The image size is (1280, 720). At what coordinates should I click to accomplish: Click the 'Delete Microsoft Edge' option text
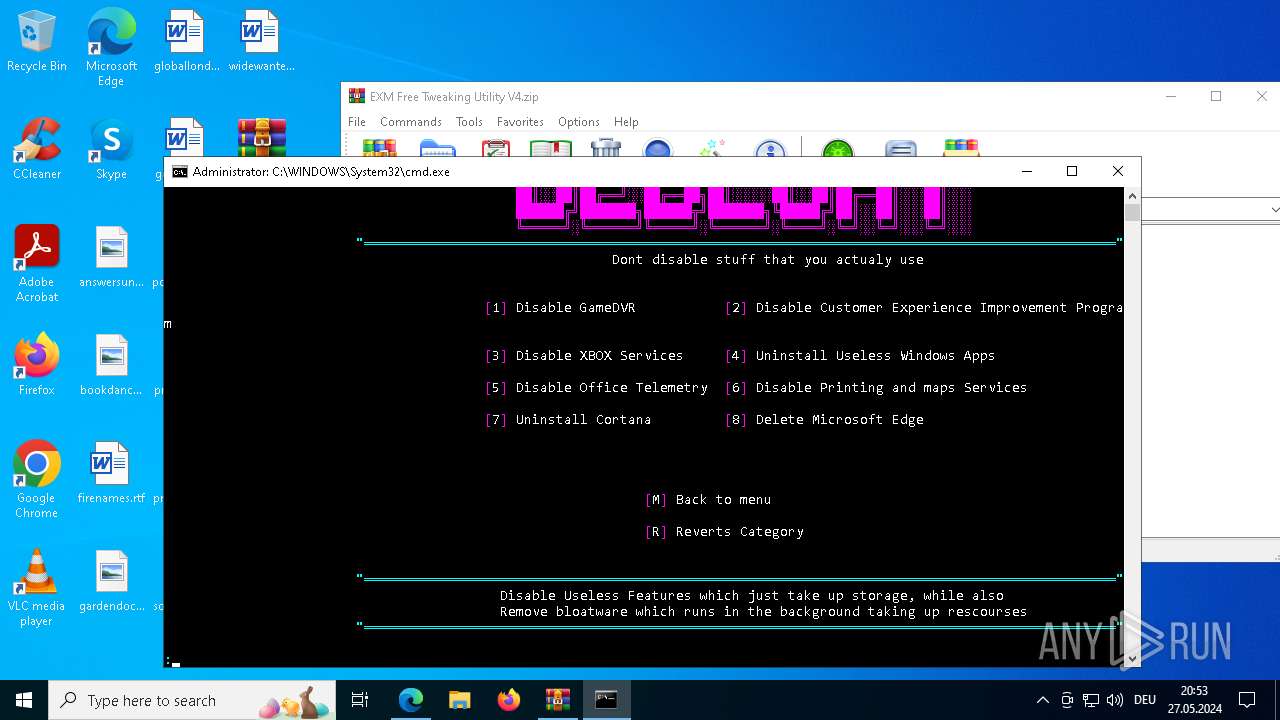839,420
